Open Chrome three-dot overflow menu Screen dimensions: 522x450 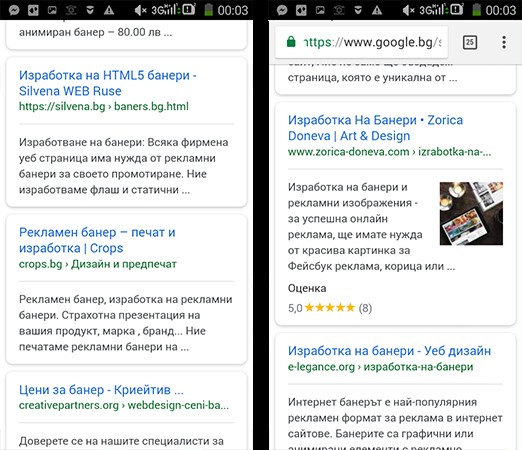pyautogui.click(x=504, y=42)
